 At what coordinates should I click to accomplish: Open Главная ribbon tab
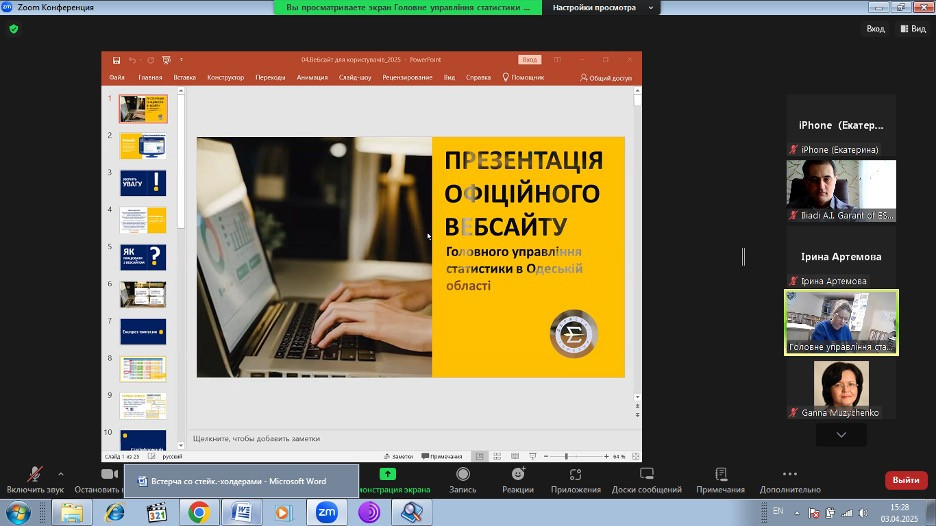(150, 78)
